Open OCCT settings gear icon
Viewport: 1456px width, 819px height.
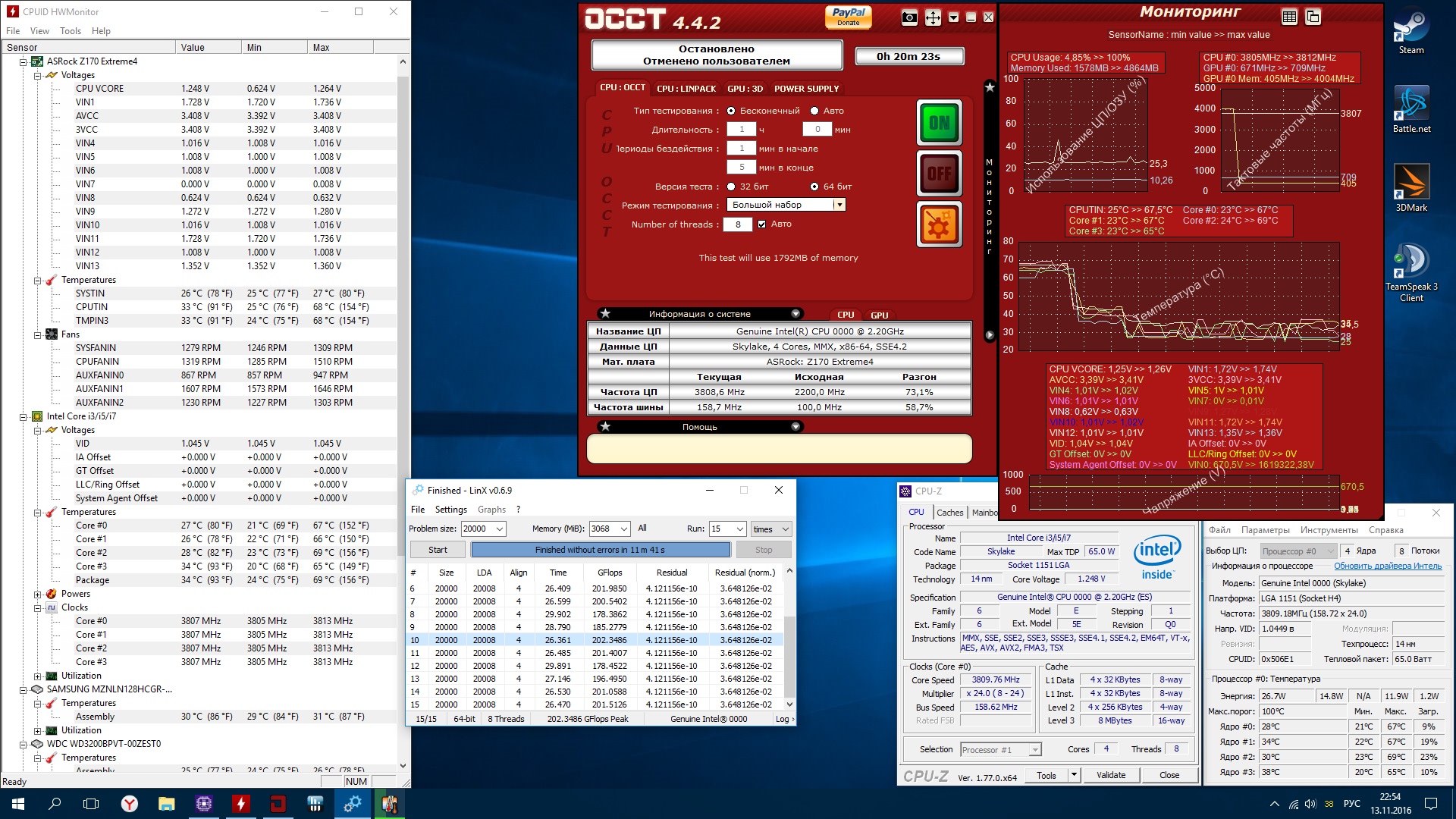(939, 224)
